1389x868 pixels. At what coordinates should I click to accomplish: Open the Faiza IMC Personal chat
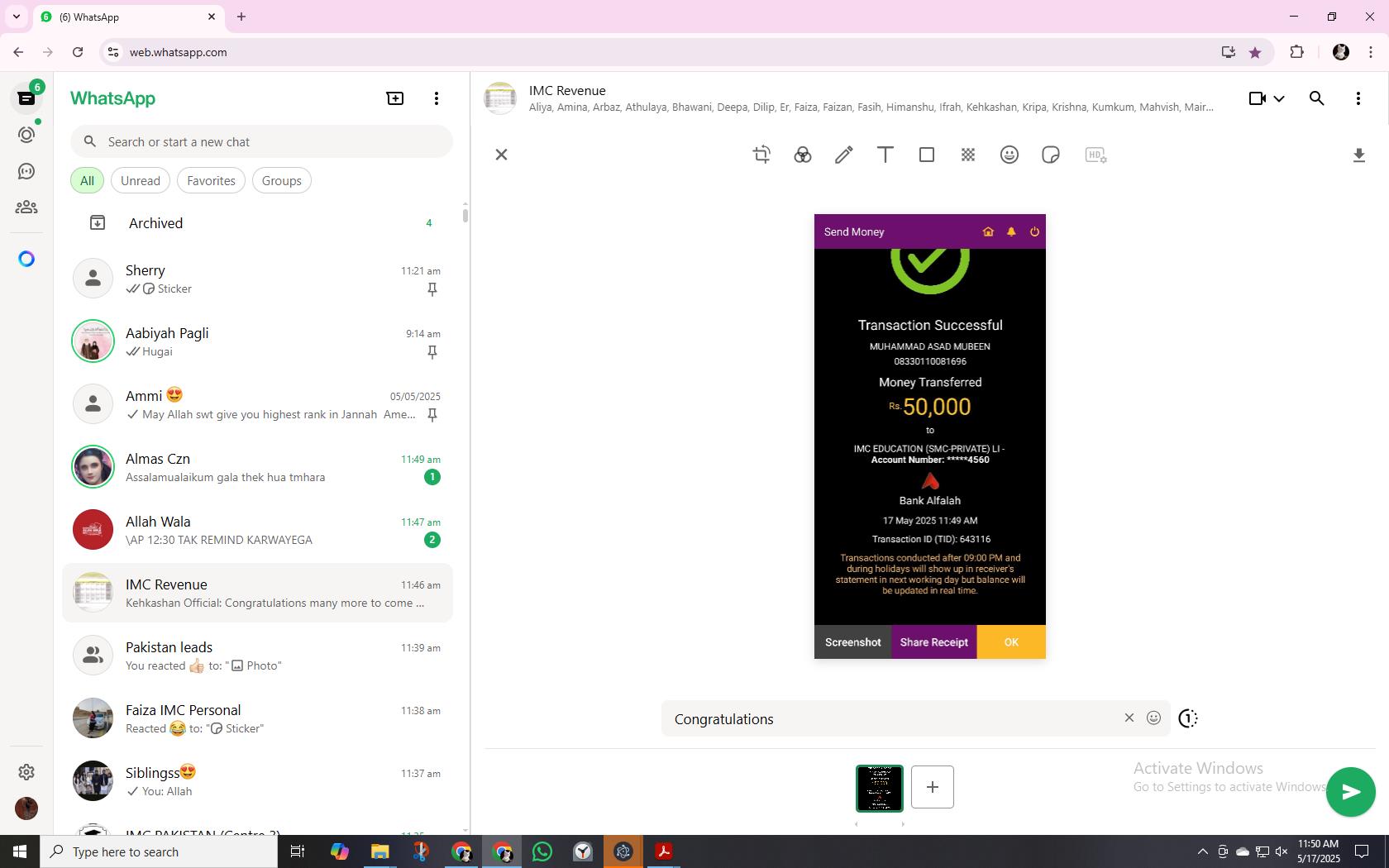click(258, 718)
